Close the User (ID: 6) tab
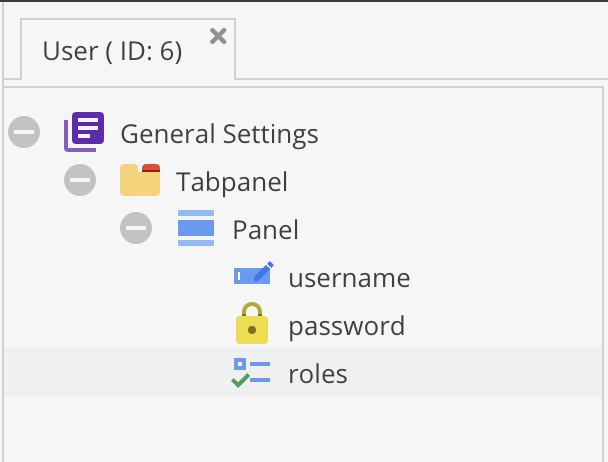The width and height of the screenshot is (608, 462). click(218, 36)
